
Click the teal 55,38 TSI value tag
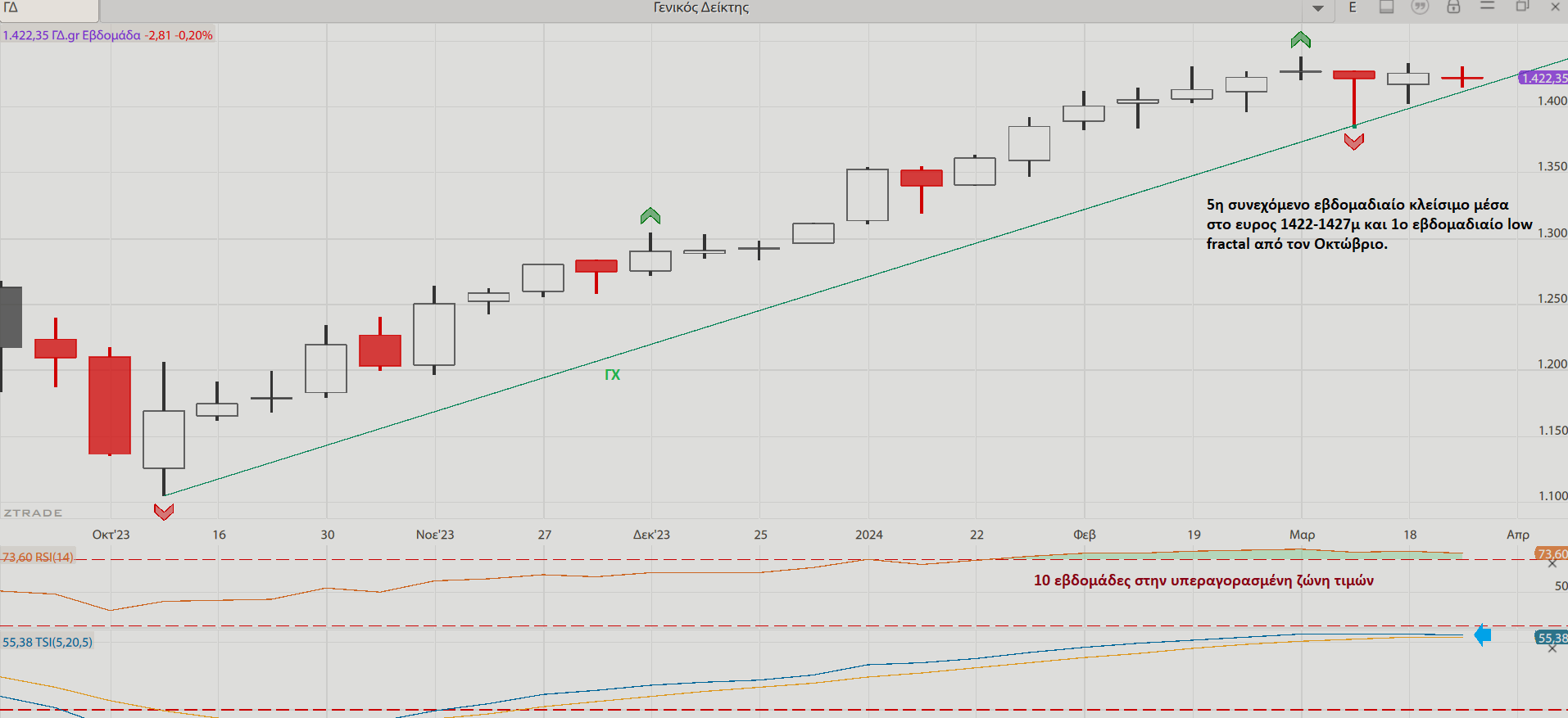tap(1552, 638)
